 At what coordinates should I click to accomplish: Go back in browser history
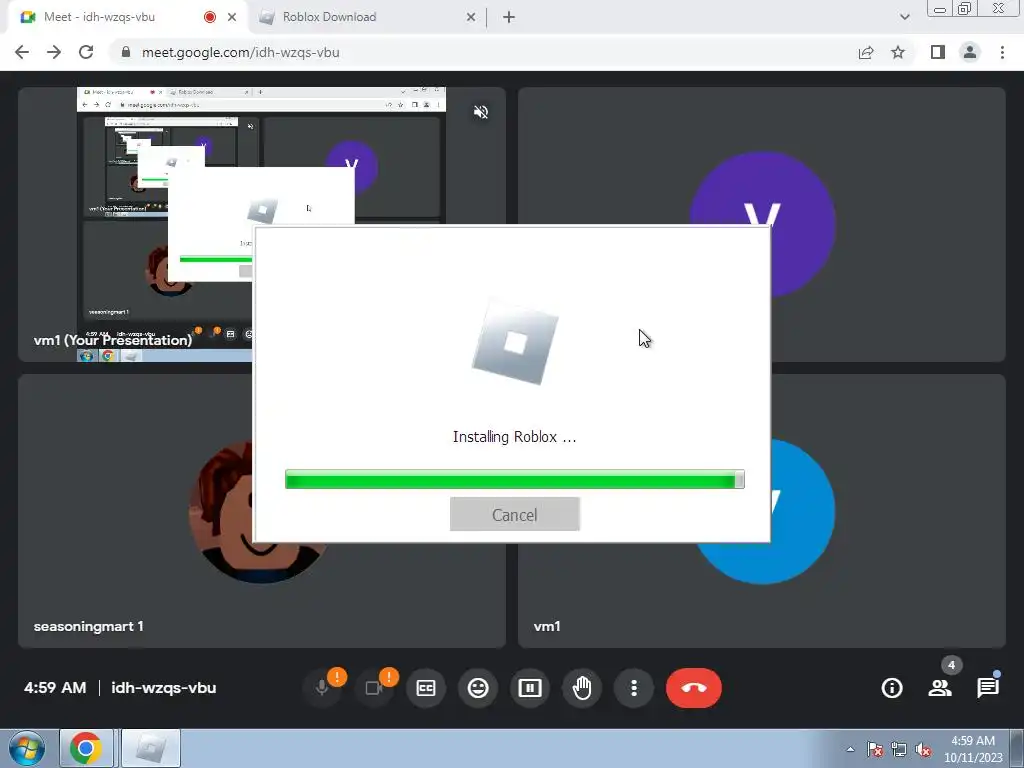(22, 52)
